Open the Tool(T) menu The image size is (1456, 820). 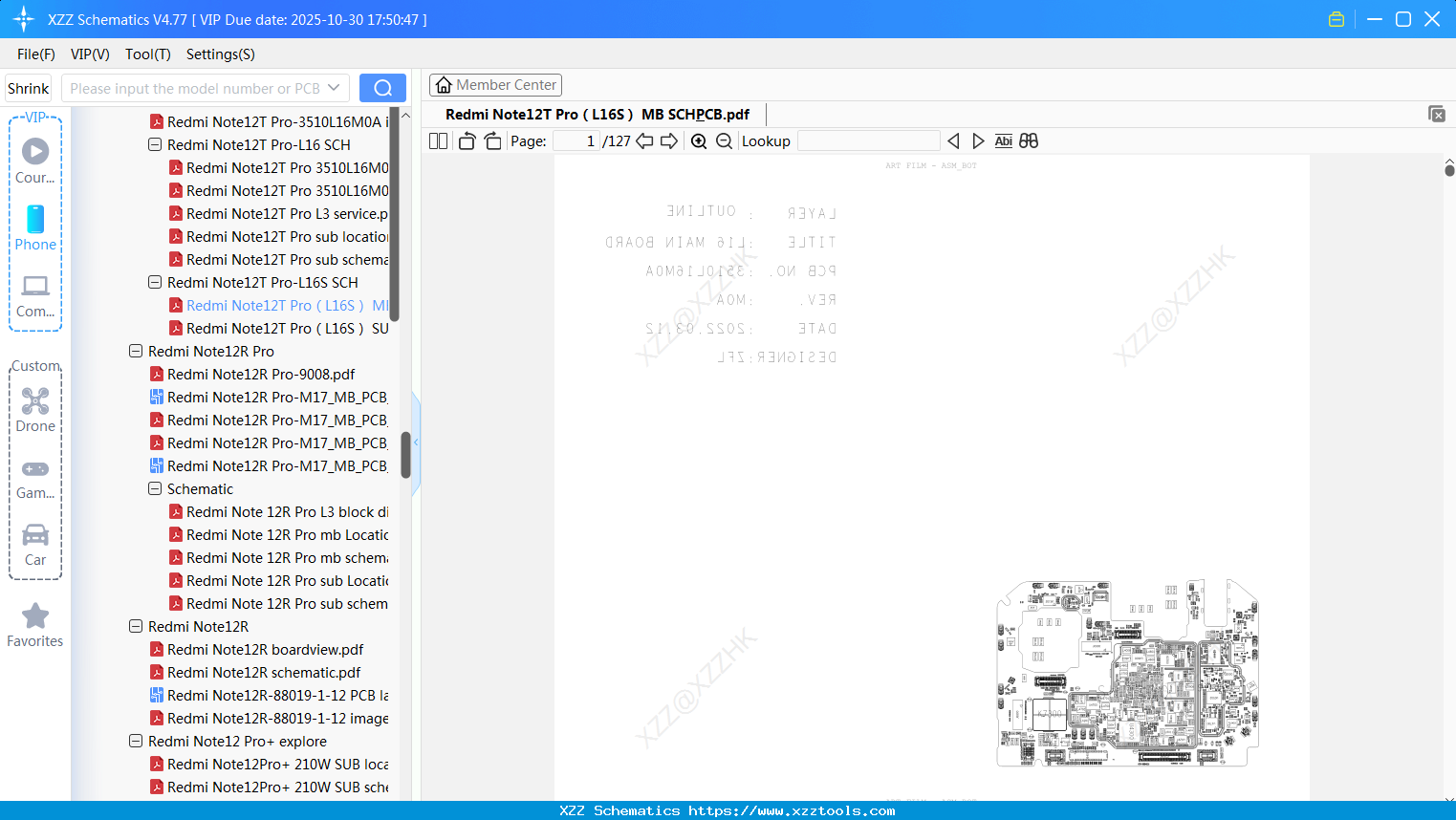(x=148, y=54)
